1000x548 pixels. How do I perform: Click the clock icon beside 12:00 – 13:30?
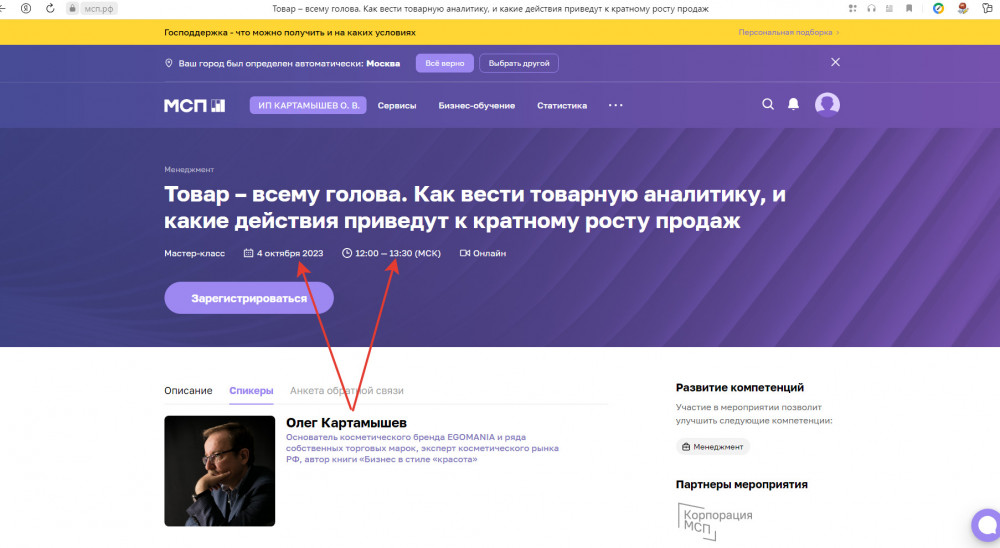347,253
